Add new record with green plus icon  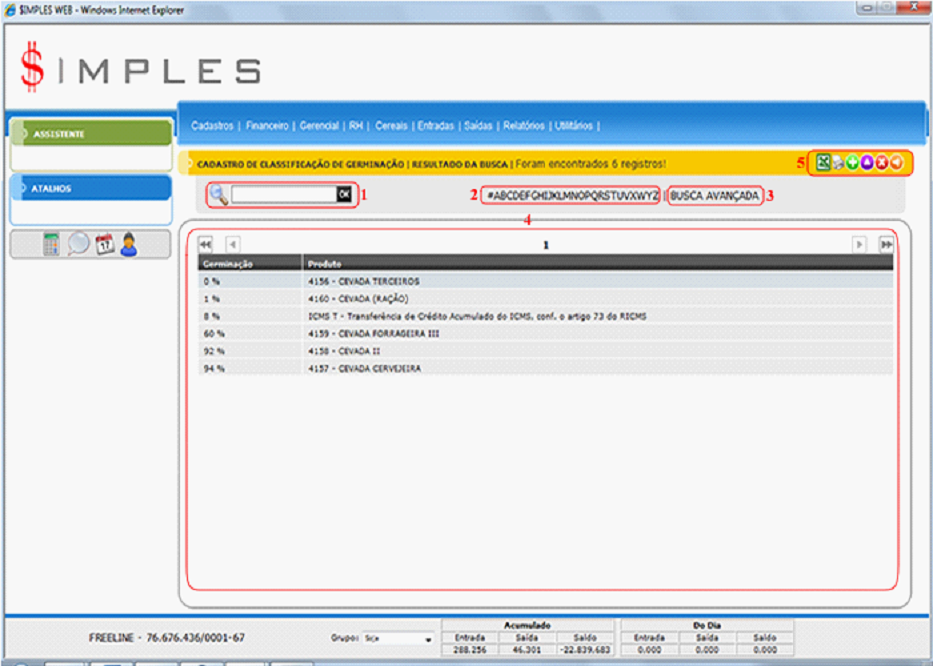pyautogui.click(x=852, y=163)
